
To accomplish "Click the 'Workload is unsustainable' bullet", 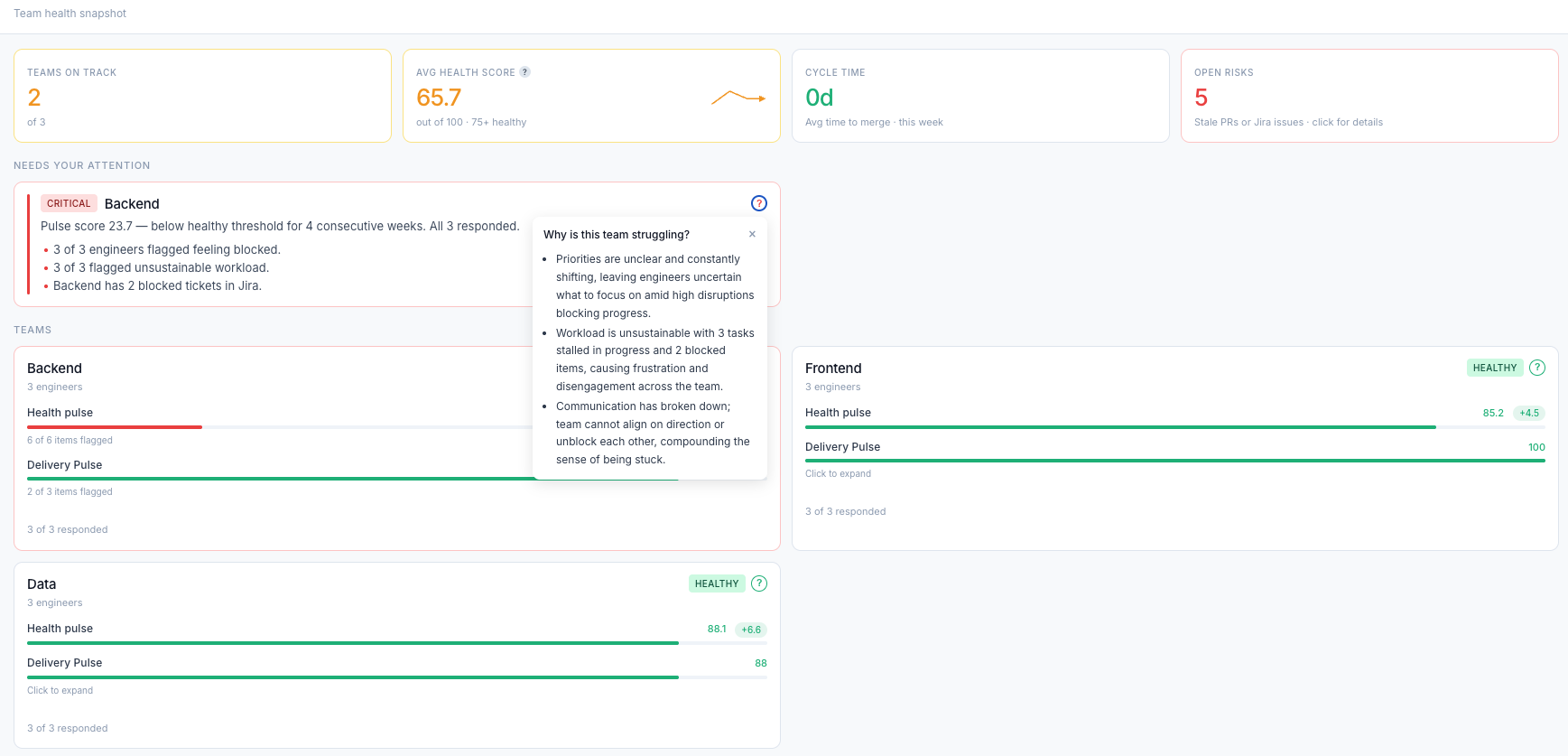I will click(x=654, y=359).
